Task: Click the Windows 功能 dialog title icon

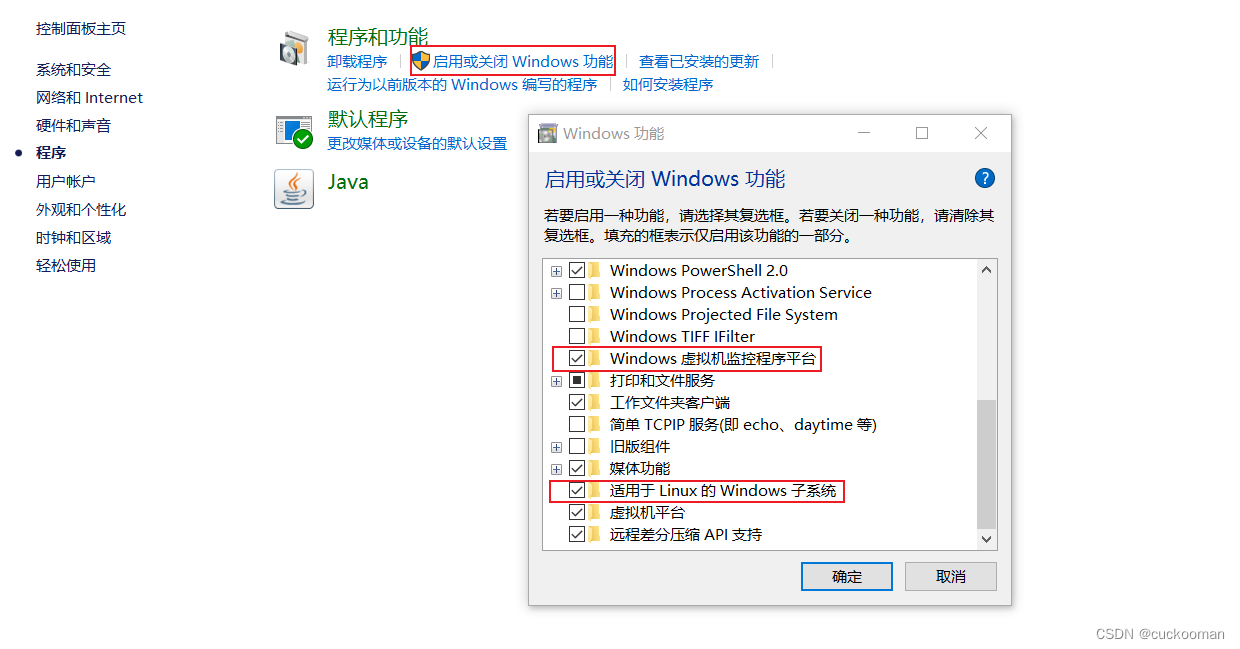Action: coord(547,134)
